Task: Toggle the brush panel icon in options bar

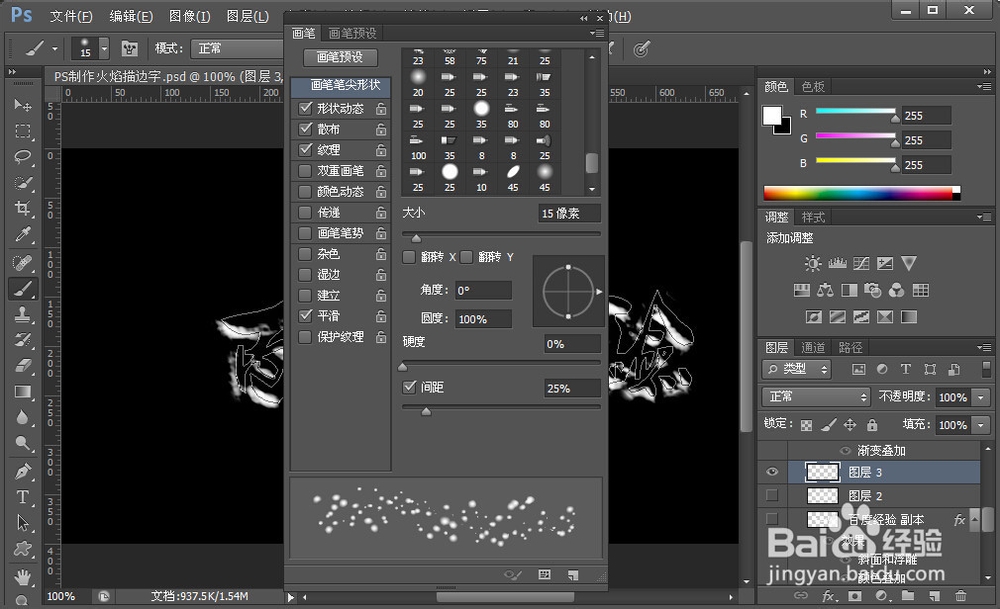Action: click(x=129, y=48)
